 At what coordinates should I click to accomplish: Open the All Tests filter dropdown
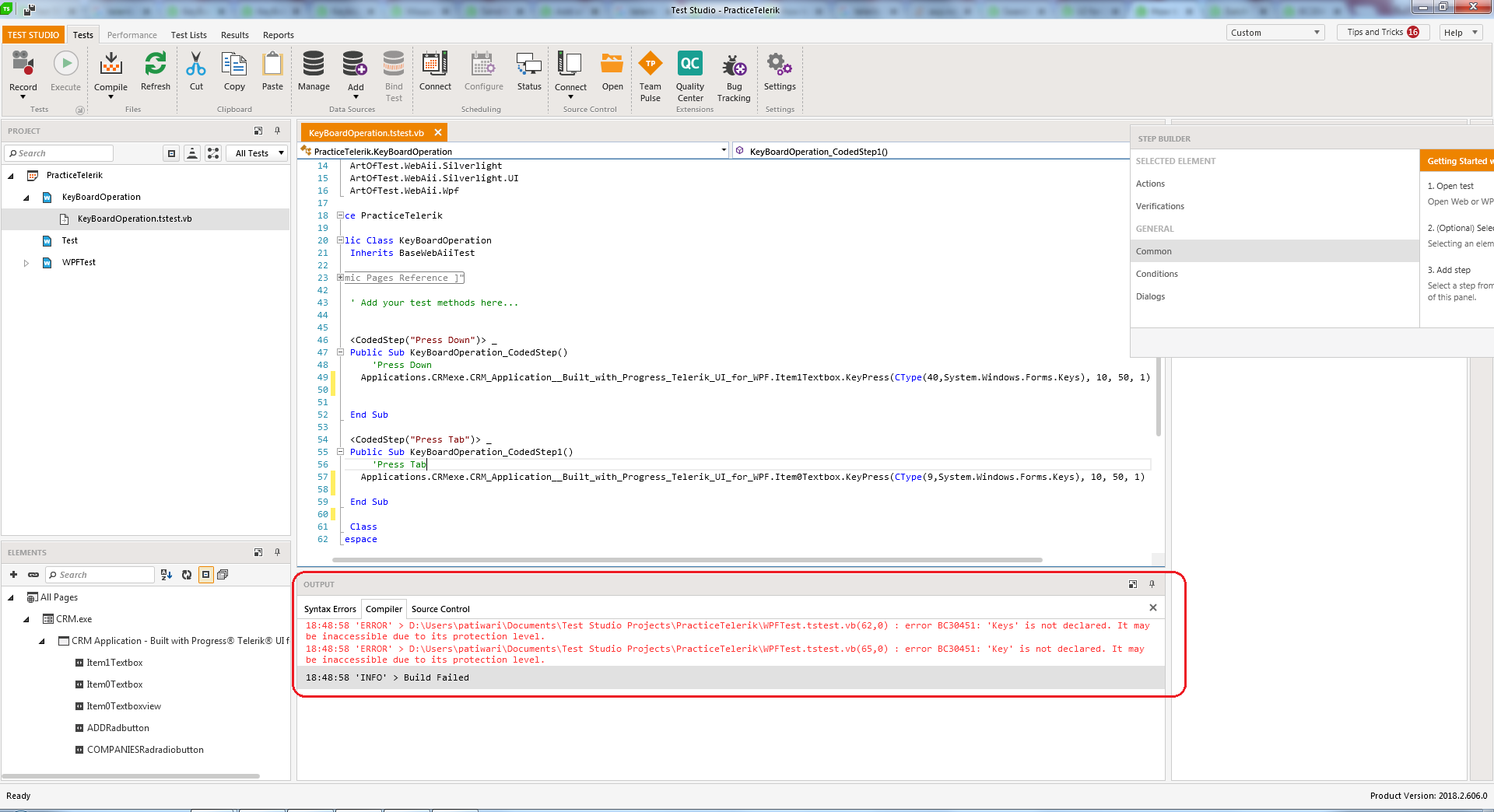point(260,153)
